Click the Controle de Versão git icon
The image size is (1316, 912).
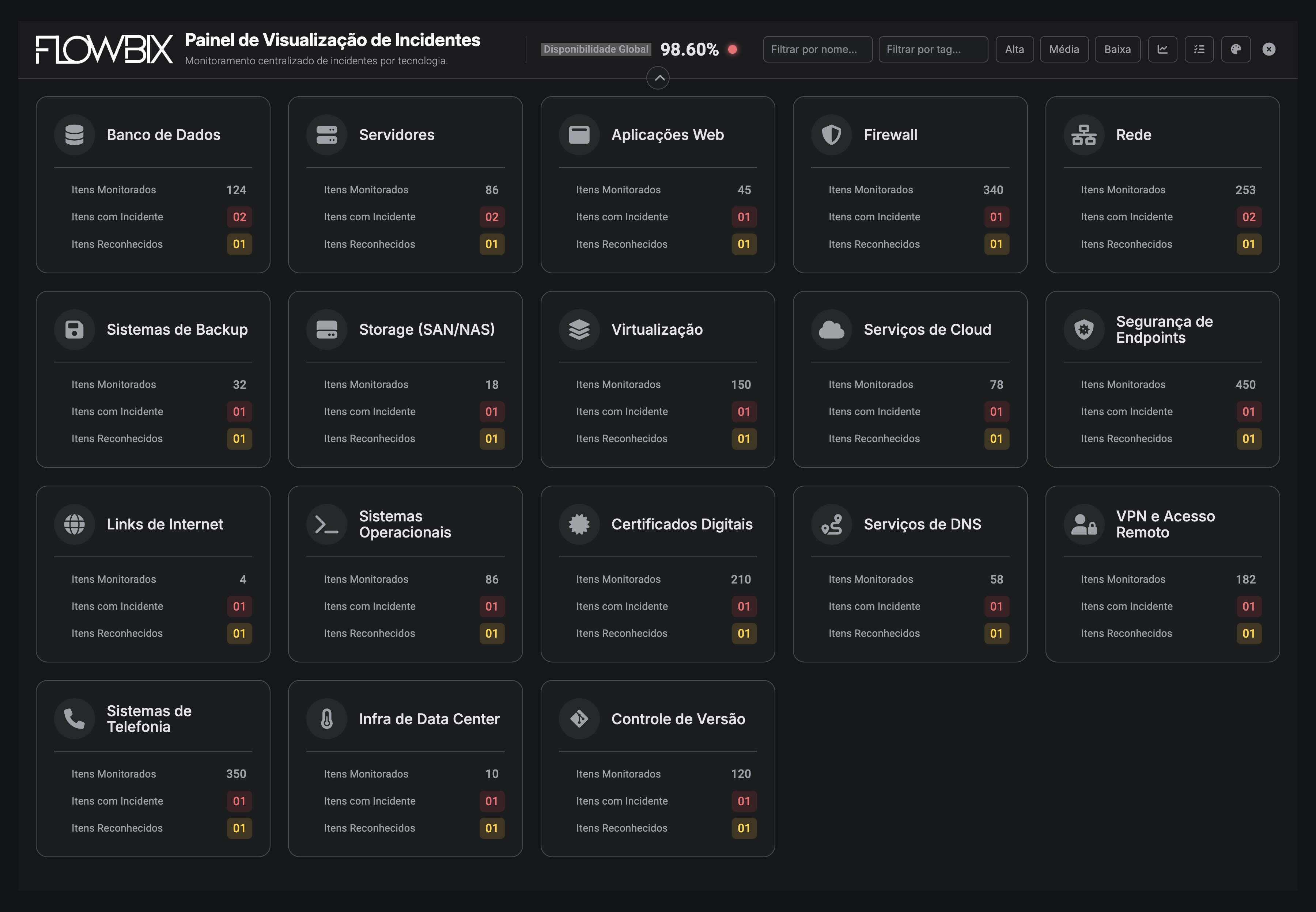tap(579, 719)
